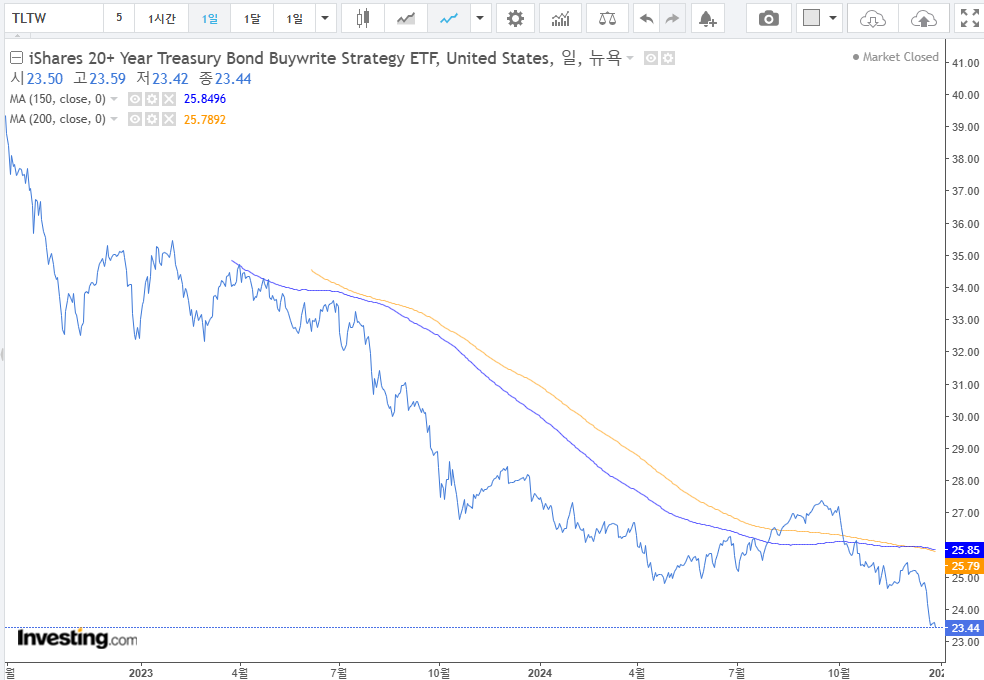This screenshot has height=680, width=984.
Task: Remove the MA 150 indicator
Action: coord(169,99)
